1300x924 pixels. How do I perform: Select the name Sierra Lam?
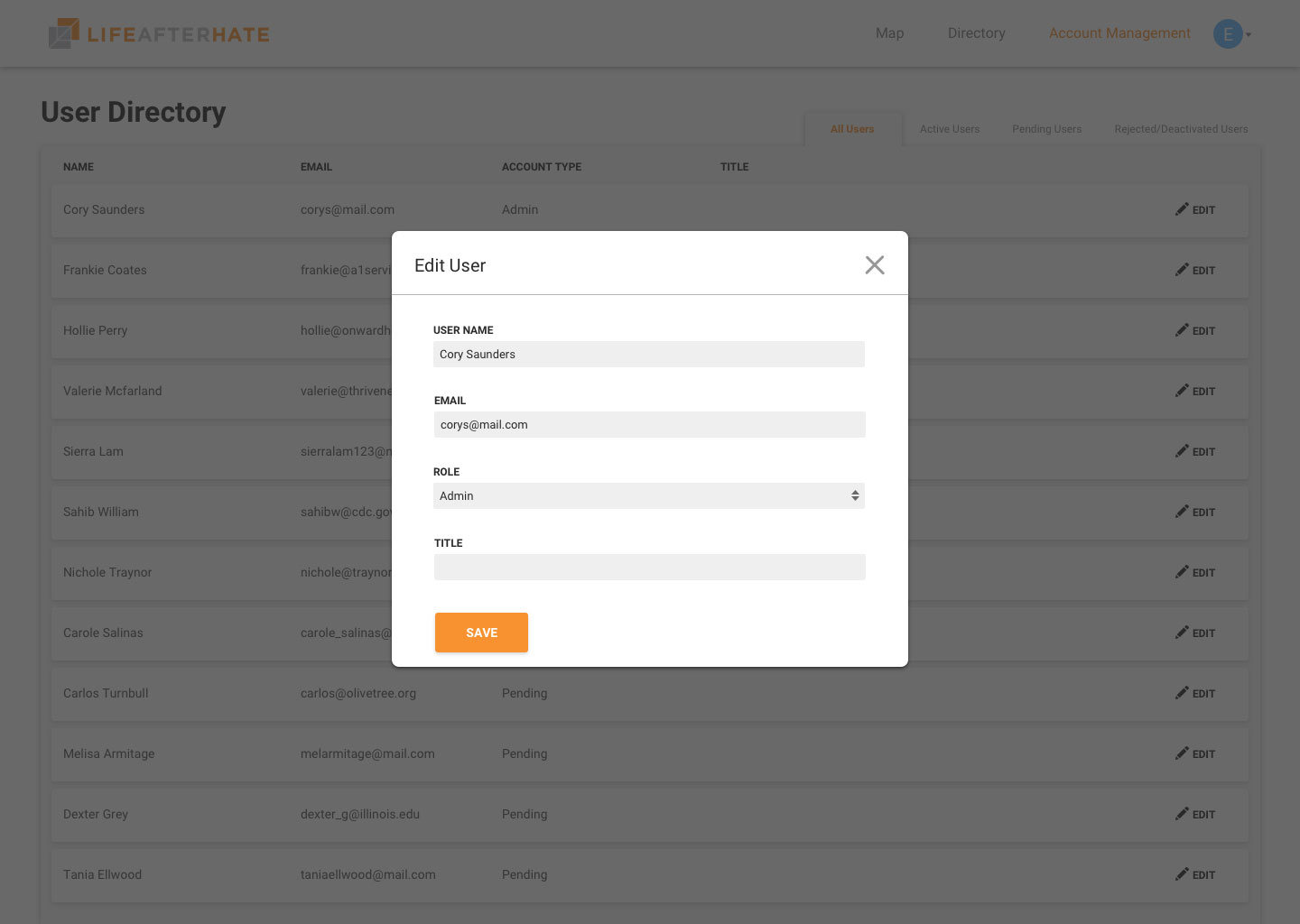click(x=93, y=451)
